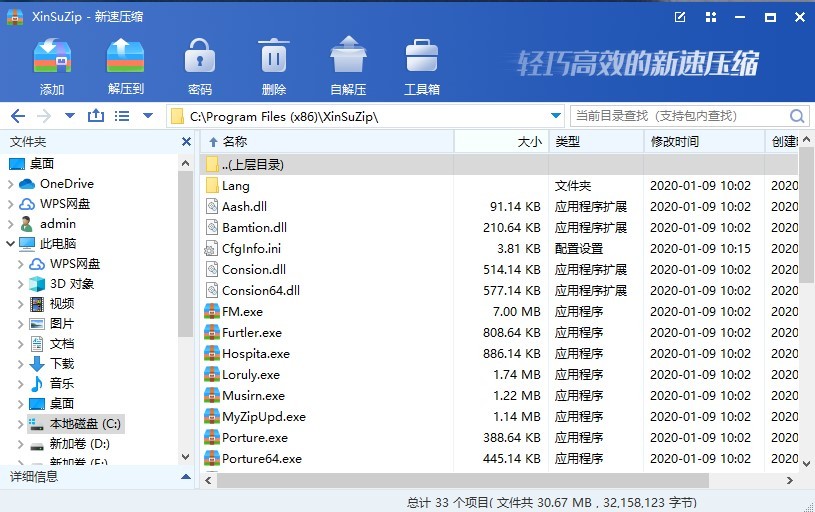Select the Consion64.dll file
This screenshot has width=815, height=512.
[x=499, y=291]
